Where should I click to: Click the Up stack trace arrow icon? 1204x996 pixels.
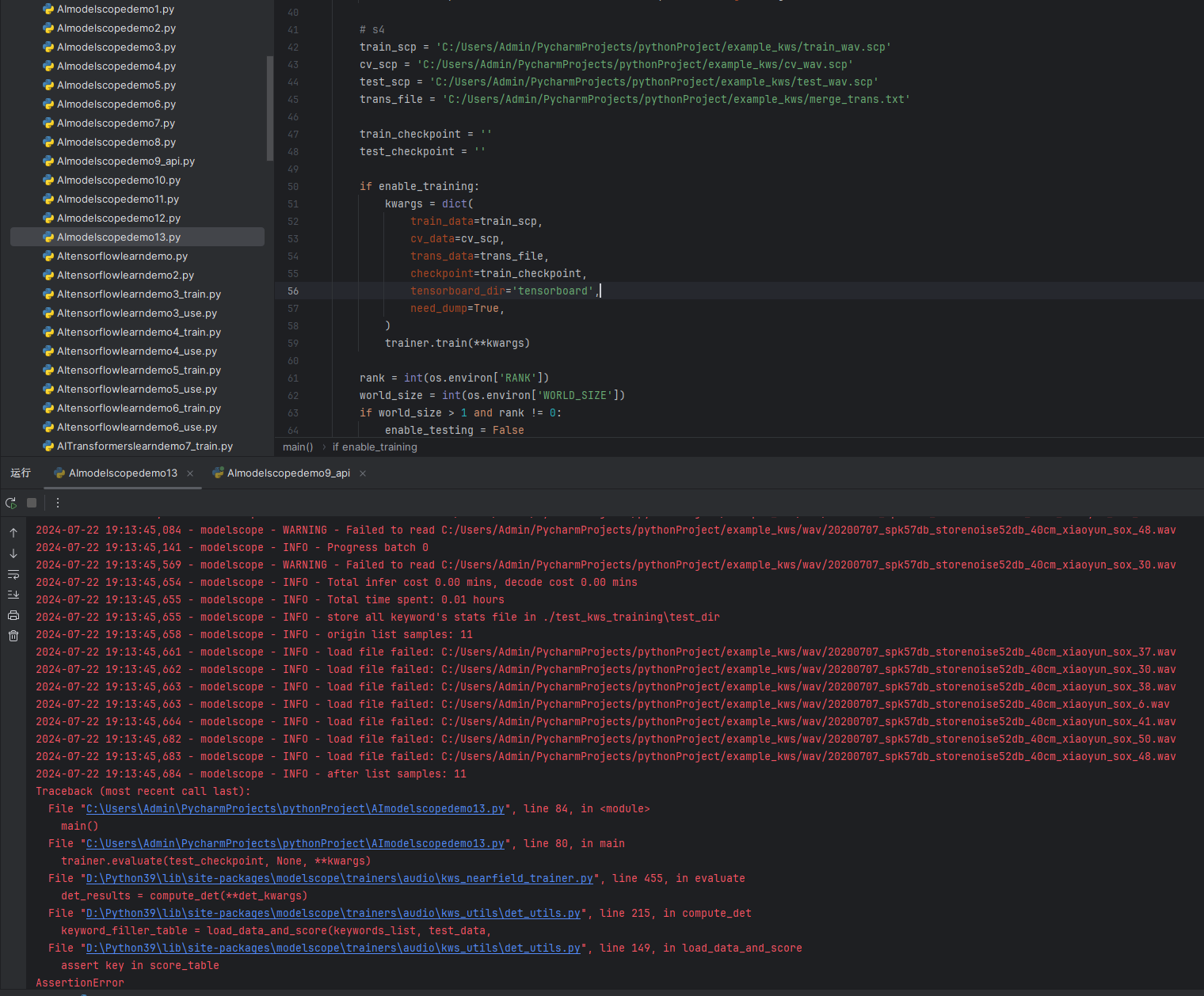tap(13, 533)
